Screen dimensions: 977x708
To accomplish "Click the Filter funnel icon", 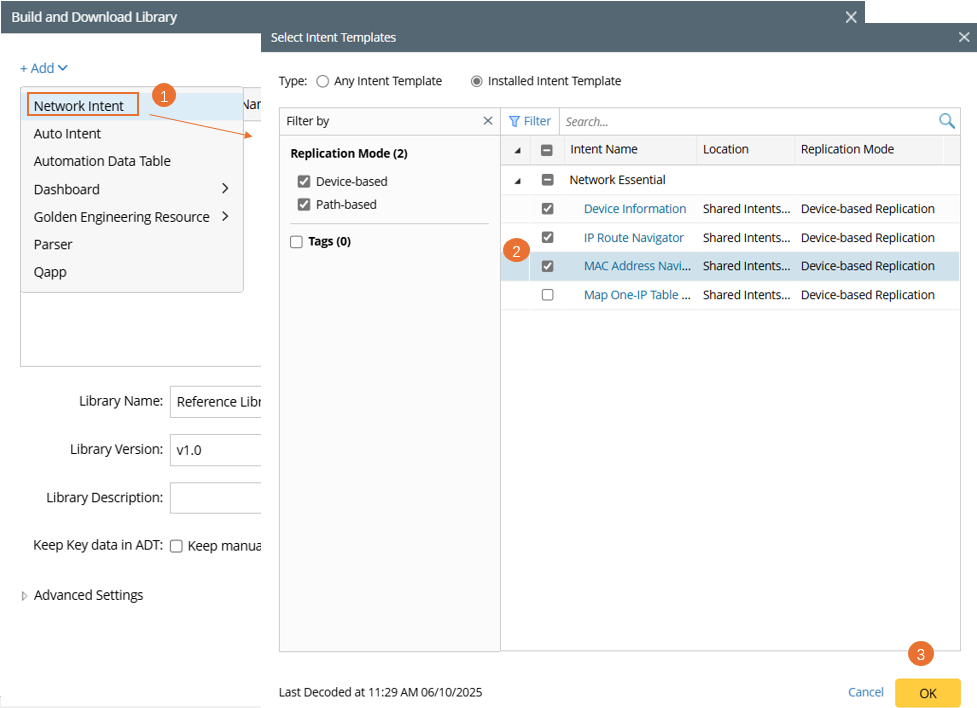I will pyautogui.click(x=514, y=121).
